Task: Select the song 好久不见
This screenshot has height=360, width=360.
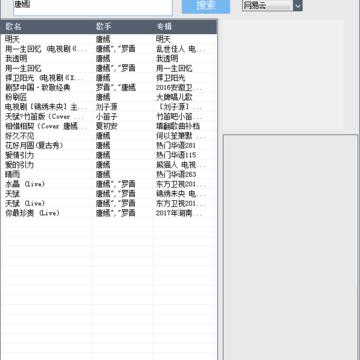Action: click(x=20, y=136)
